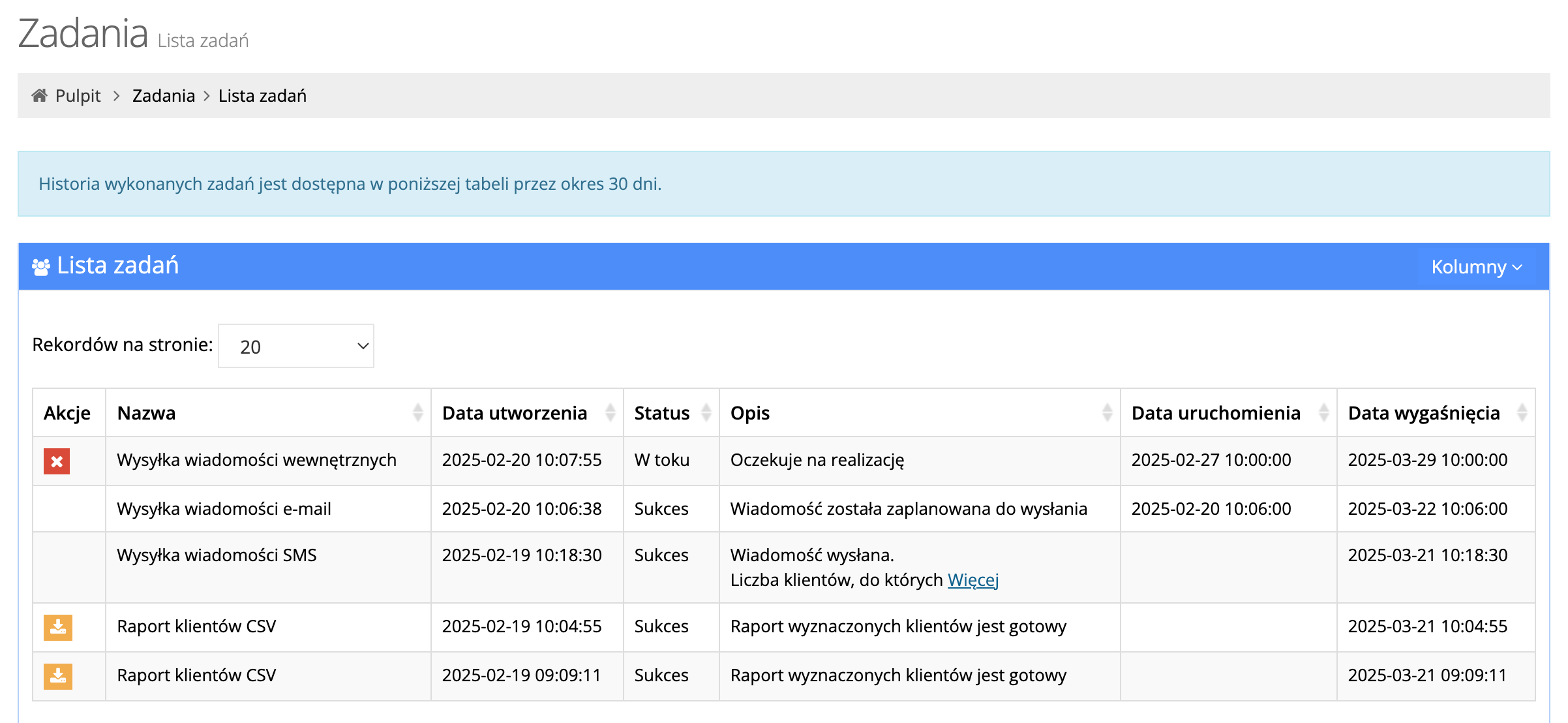Go to Pulpit breadcrumb
1568x723 pixels.
coord(78,96)
